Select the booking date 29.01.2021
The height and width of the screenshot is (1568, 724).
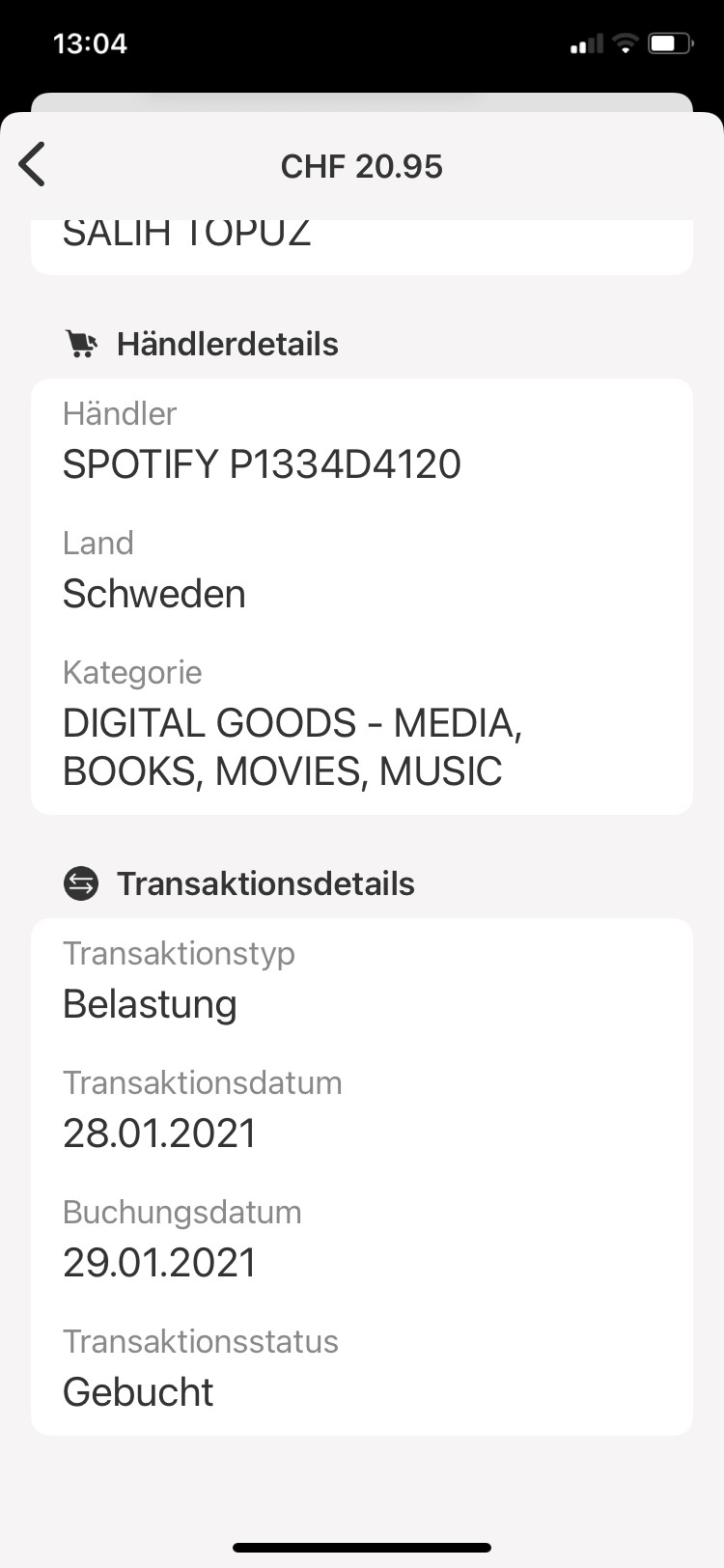coord(159,1263)
